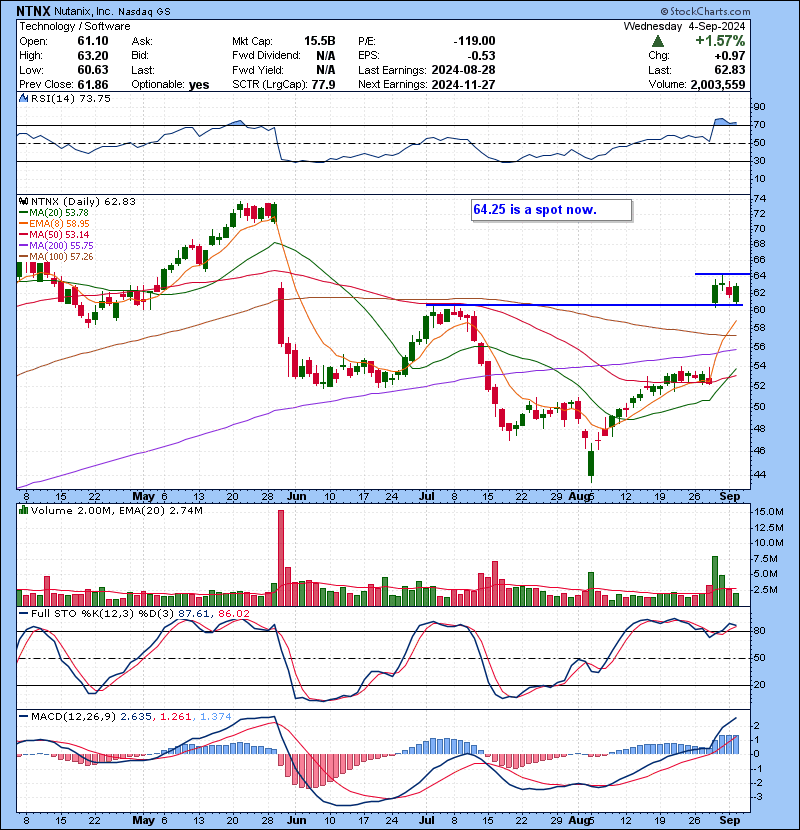Click the Chg value +0.97
This screenshot has width=800, height=830.
730,56
